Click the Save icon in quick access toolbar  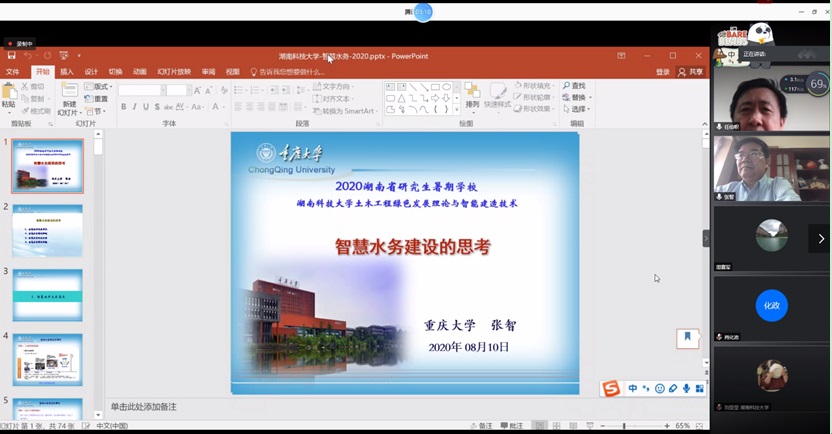pyautogui.click(x=12, y=56)
